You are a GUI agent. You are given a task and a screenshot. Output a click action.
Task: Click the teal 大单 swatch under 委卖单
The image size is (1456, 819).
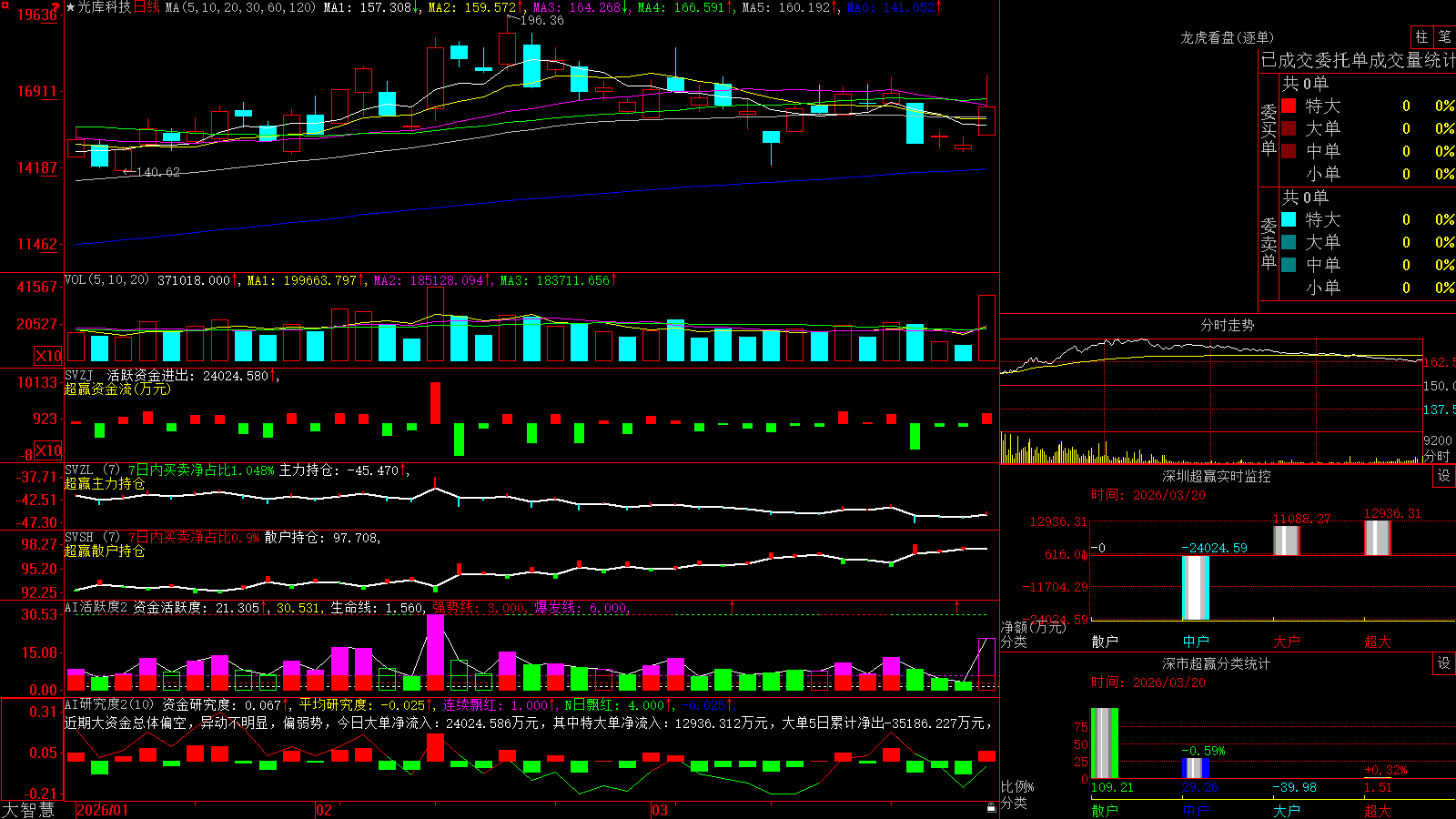click(1289, 242)
